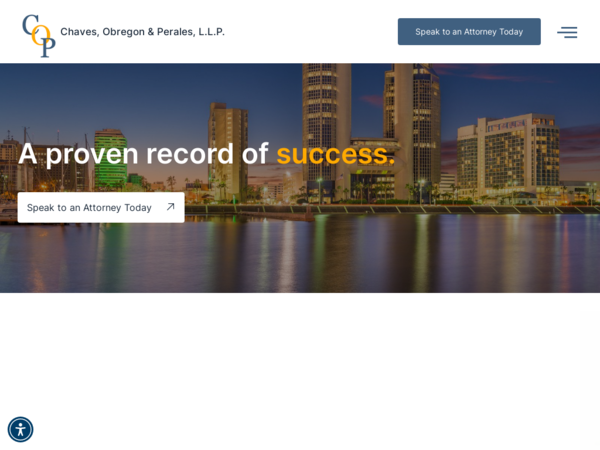Click the arrow icon in the hero button
Viewport: 600px width, 450px height.
[x=170, y=207]
